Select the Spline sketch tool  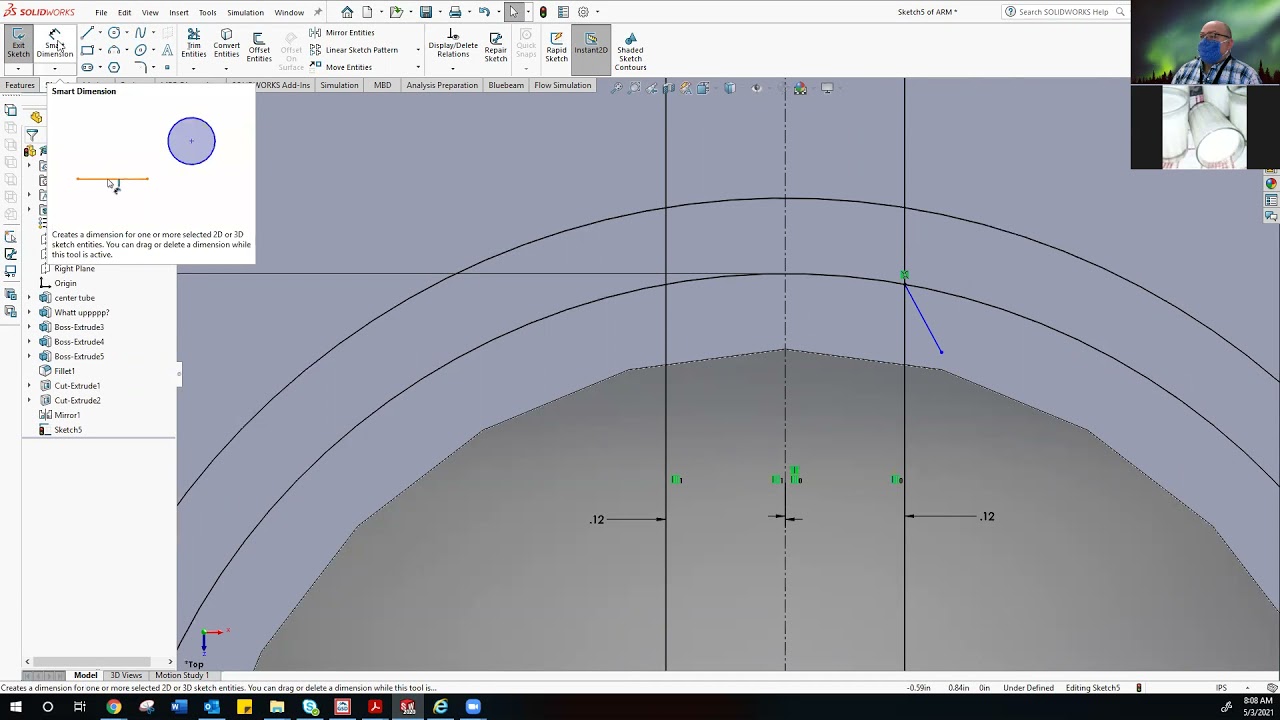(140, 33)
